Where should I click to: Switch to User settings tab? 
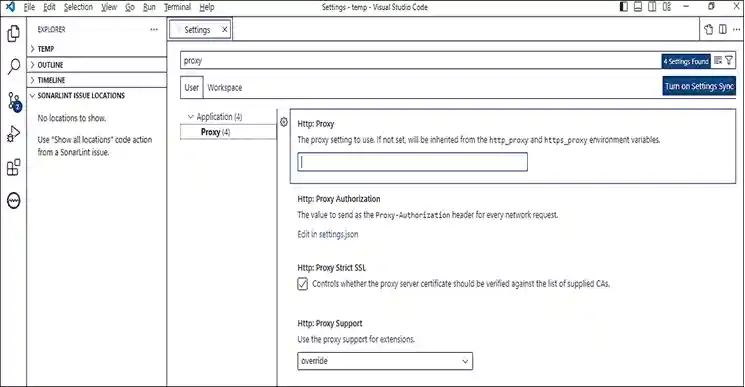tap(191, 87)
